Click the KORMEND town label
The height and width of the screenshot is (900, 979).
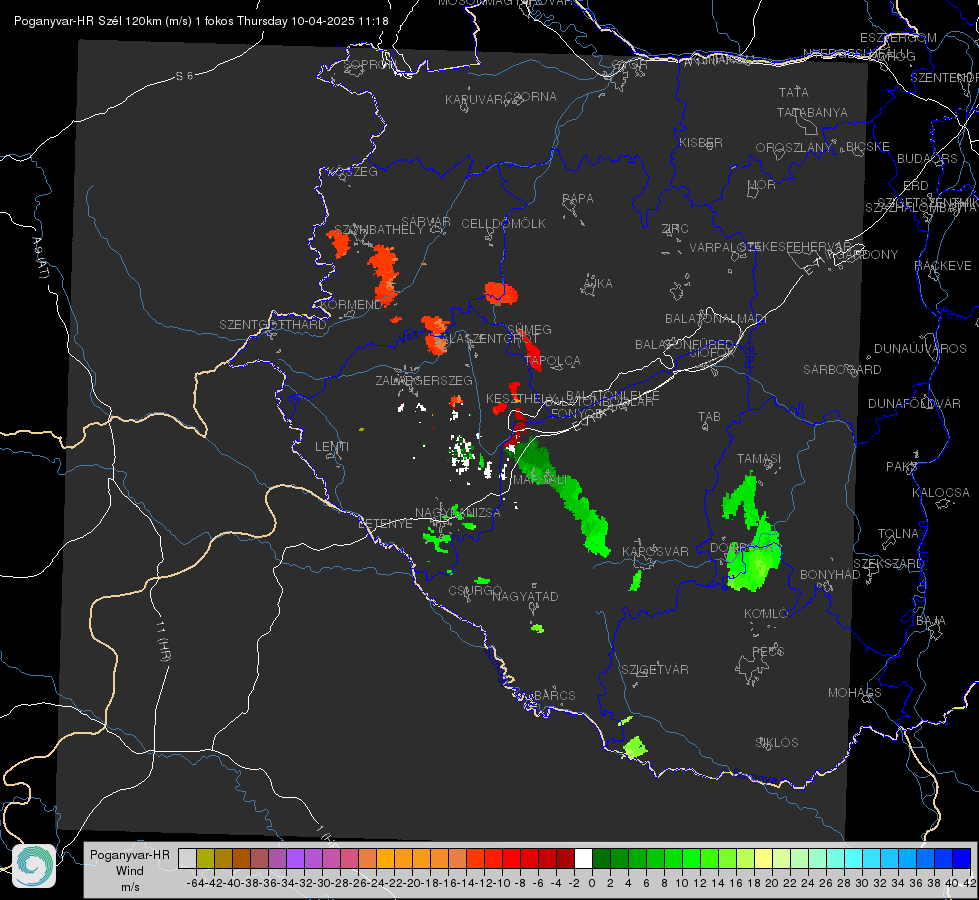click(352, 305)
